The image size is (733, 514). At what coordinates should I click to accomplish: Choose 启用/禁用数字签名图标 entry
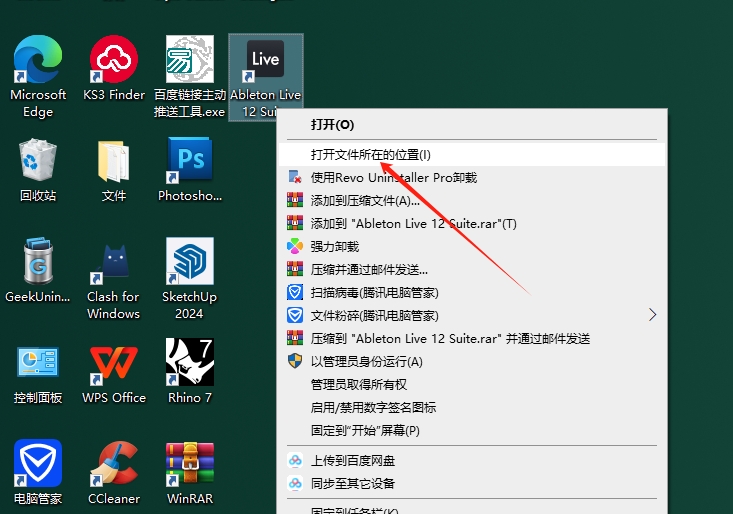coord(472,407)
